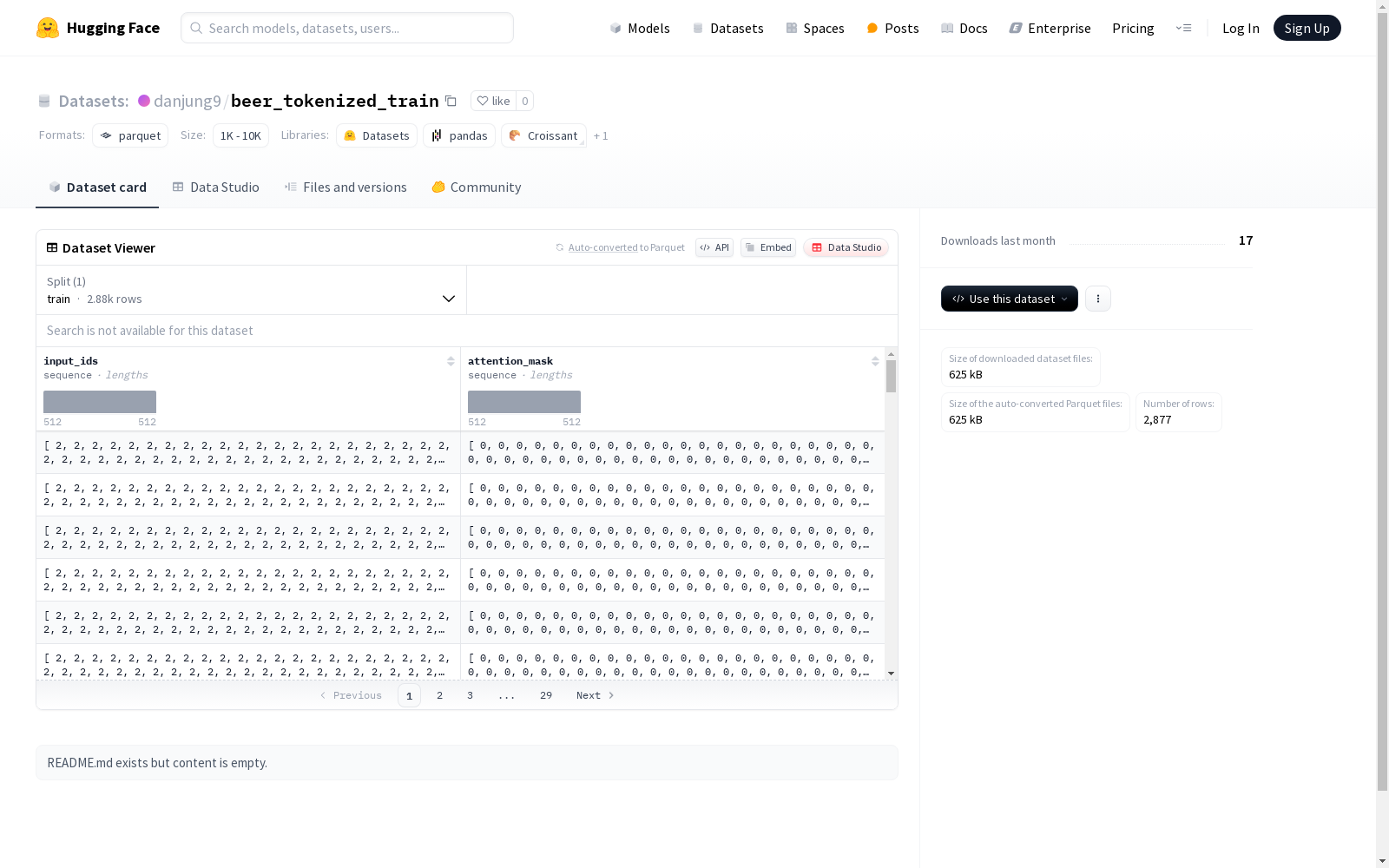Image resolution: width=1389 pixels, height=868 pixels.
Task: Click the README.md exists but content is empty text
Action: tap(157, 763)
